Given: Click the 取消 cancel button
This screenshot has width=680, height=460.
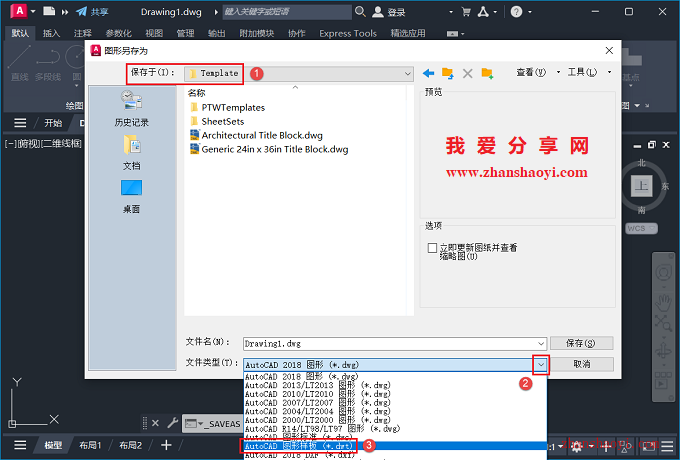Looking at the screenshot, I should coord(581,364).
